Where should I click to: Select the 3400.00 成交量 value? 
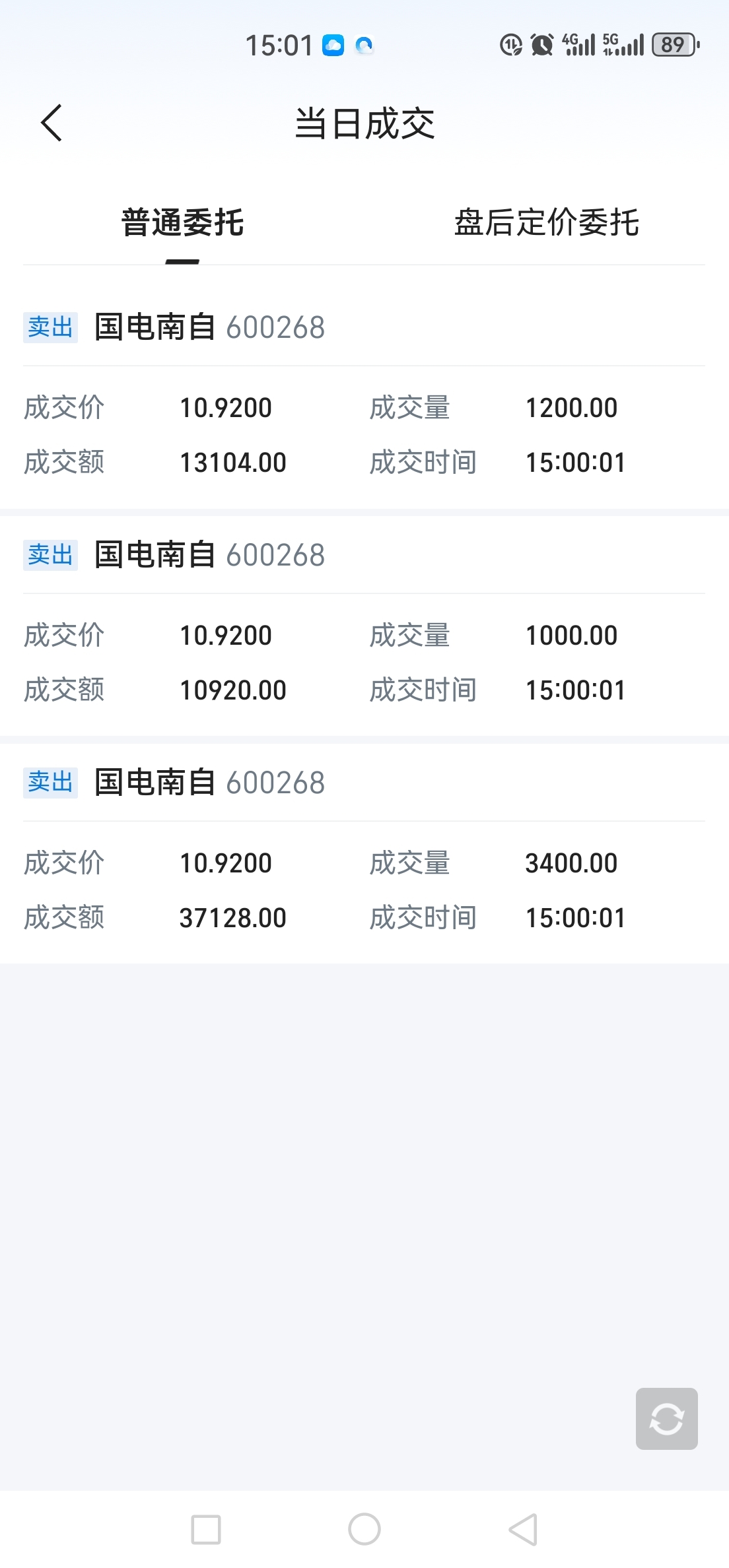(571, 863)
